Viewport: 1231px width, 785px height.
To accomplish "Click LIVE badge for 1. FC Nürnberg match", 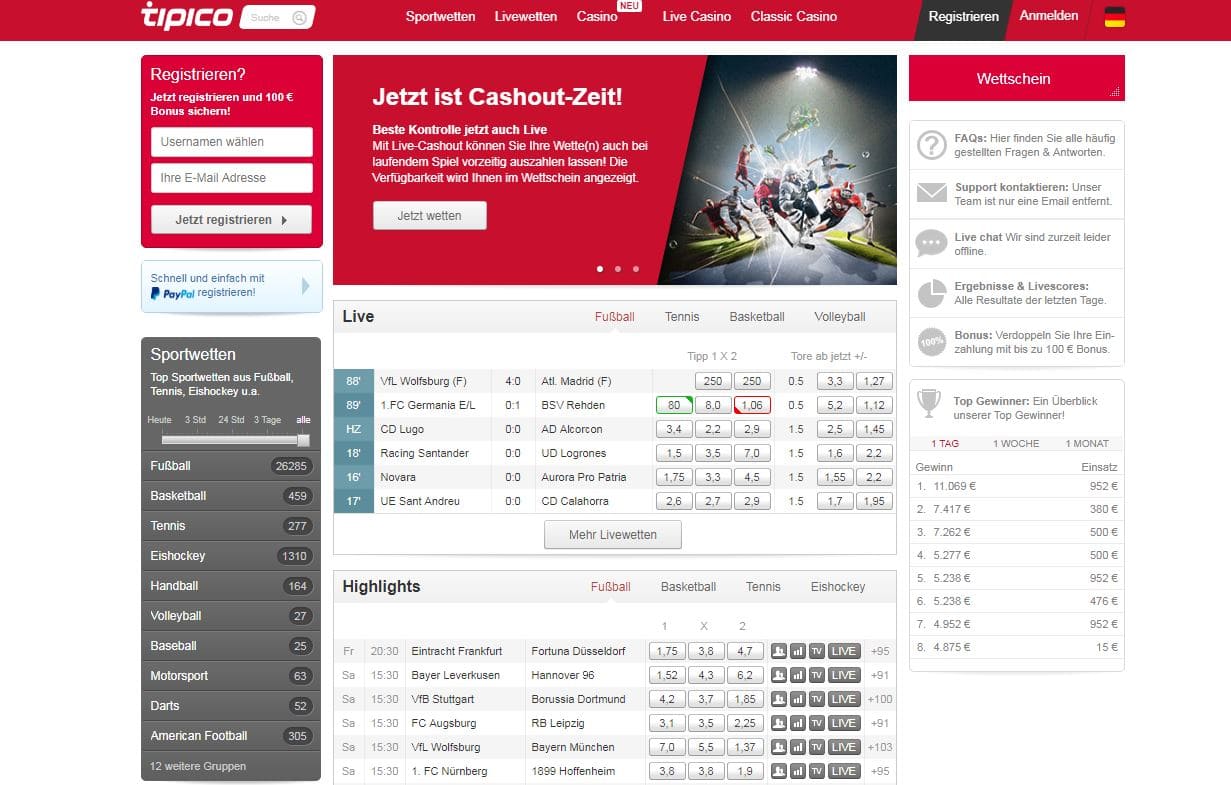I will click(844, 771).
